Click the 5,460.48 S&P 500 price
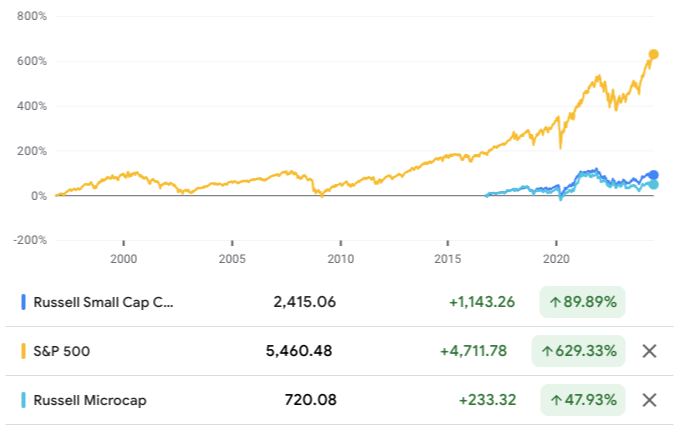Image resolution: width=684 pixels, height=441 pixels. 297,351
